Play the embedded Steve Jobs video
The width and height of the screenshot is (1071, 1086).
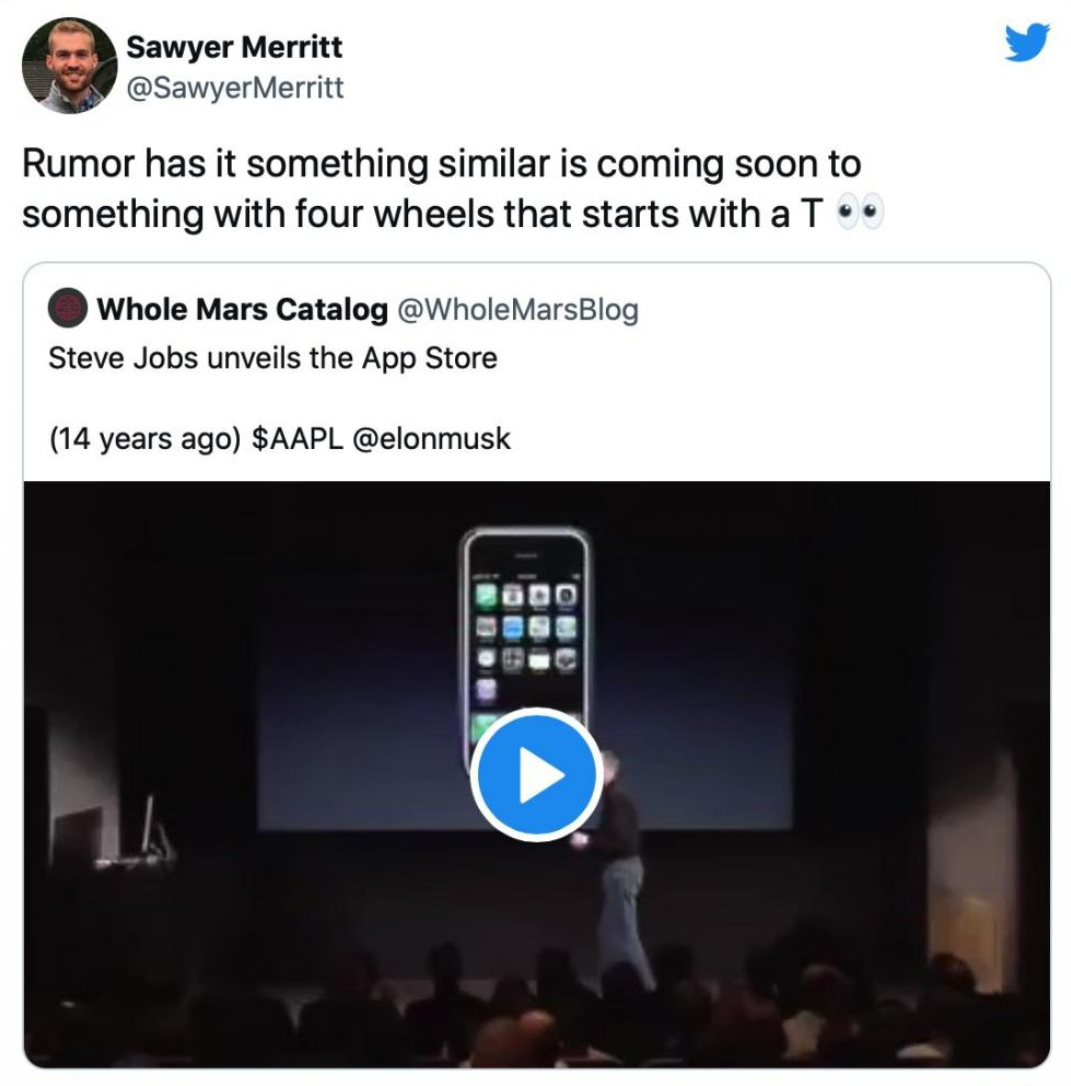[536, 774]
